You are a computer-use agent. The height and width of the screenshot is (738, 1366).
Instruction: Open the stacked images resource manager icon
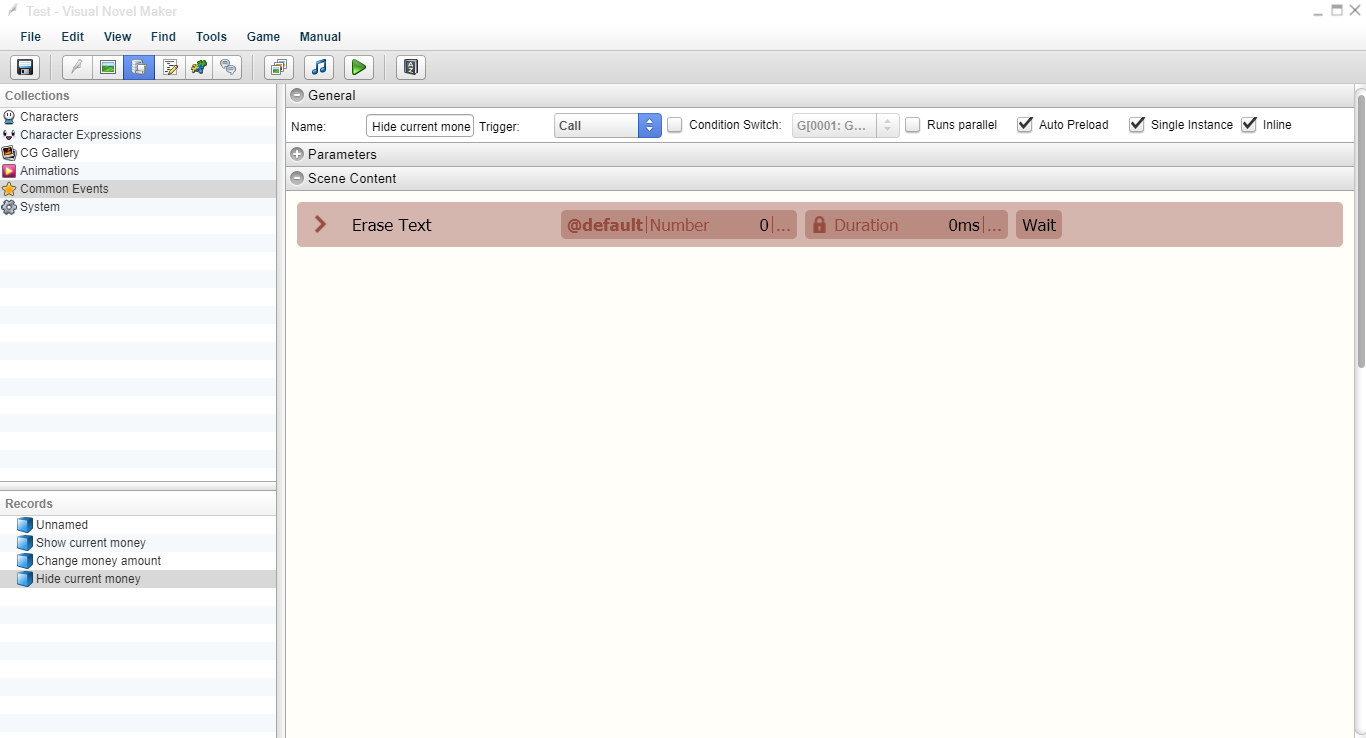pyautogui.click(x=279, y=67)
